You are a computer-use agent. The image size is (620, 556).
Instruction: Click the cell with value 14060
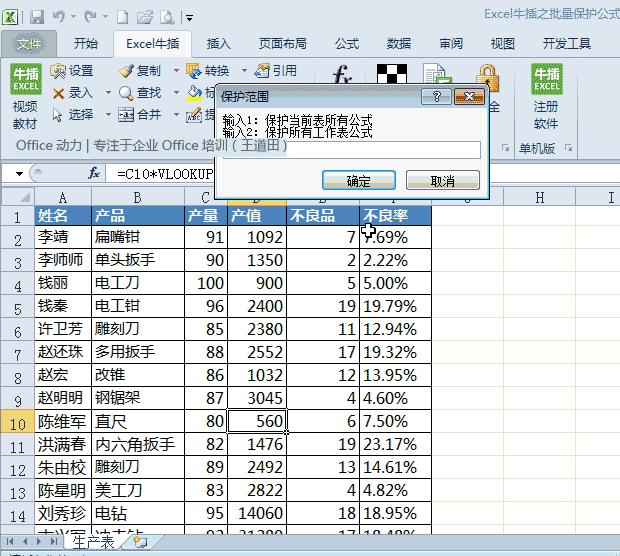[x=257, y=513]
